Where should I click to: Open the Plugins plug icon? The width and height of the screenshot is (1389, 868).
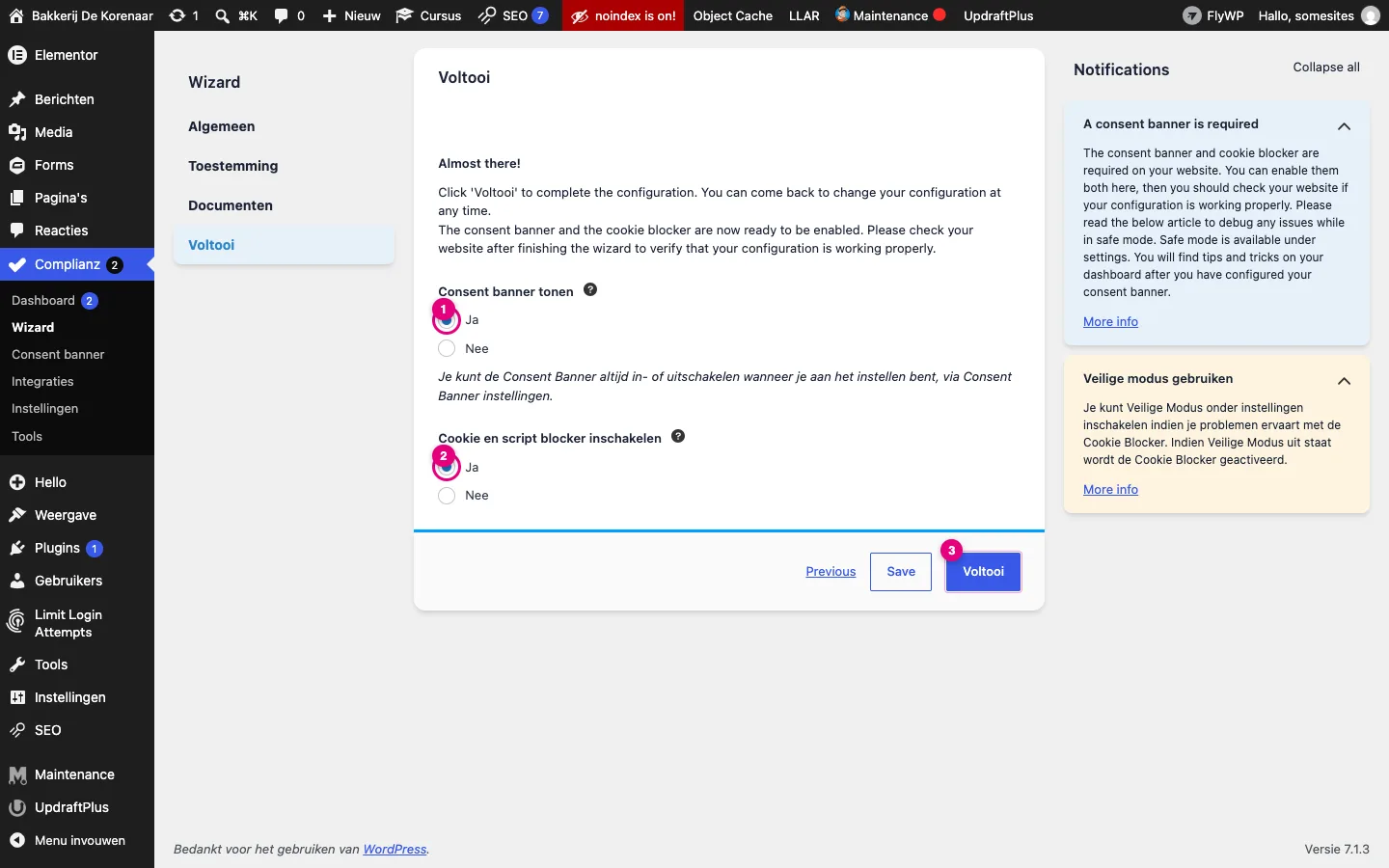17,548
